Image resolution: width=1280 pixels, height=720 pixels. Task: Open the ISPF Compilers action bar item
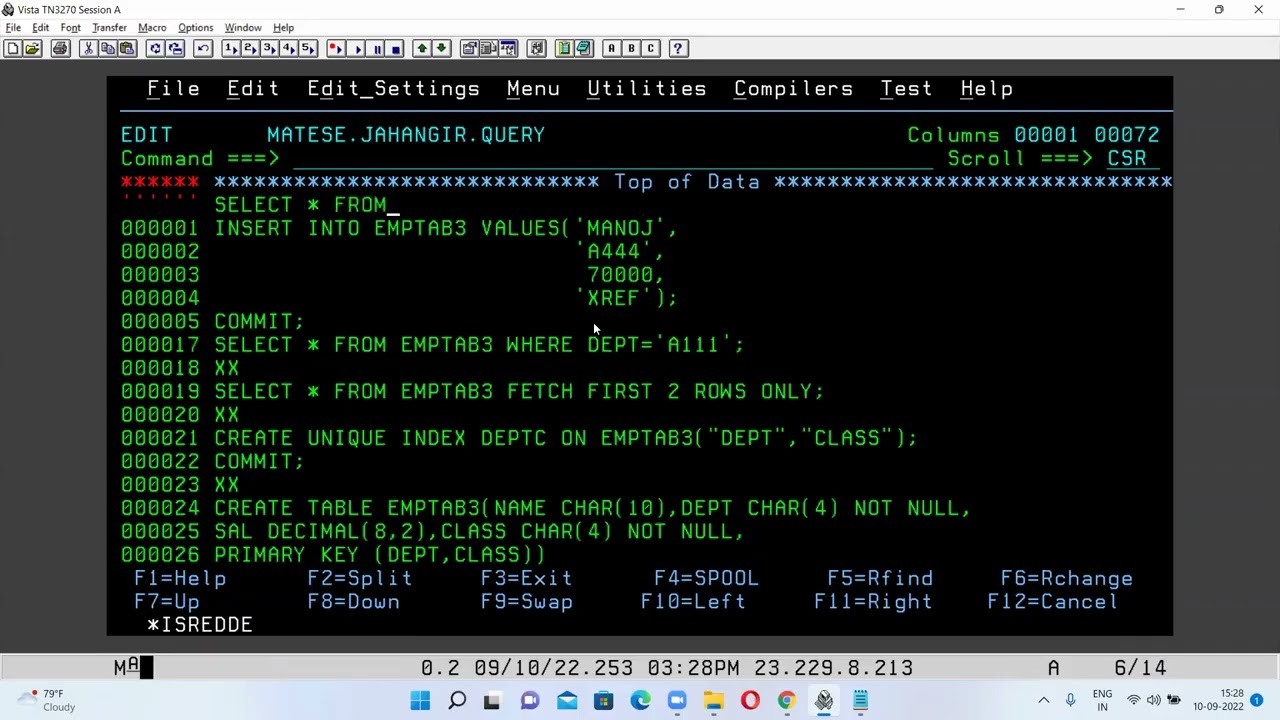[793, 89]
